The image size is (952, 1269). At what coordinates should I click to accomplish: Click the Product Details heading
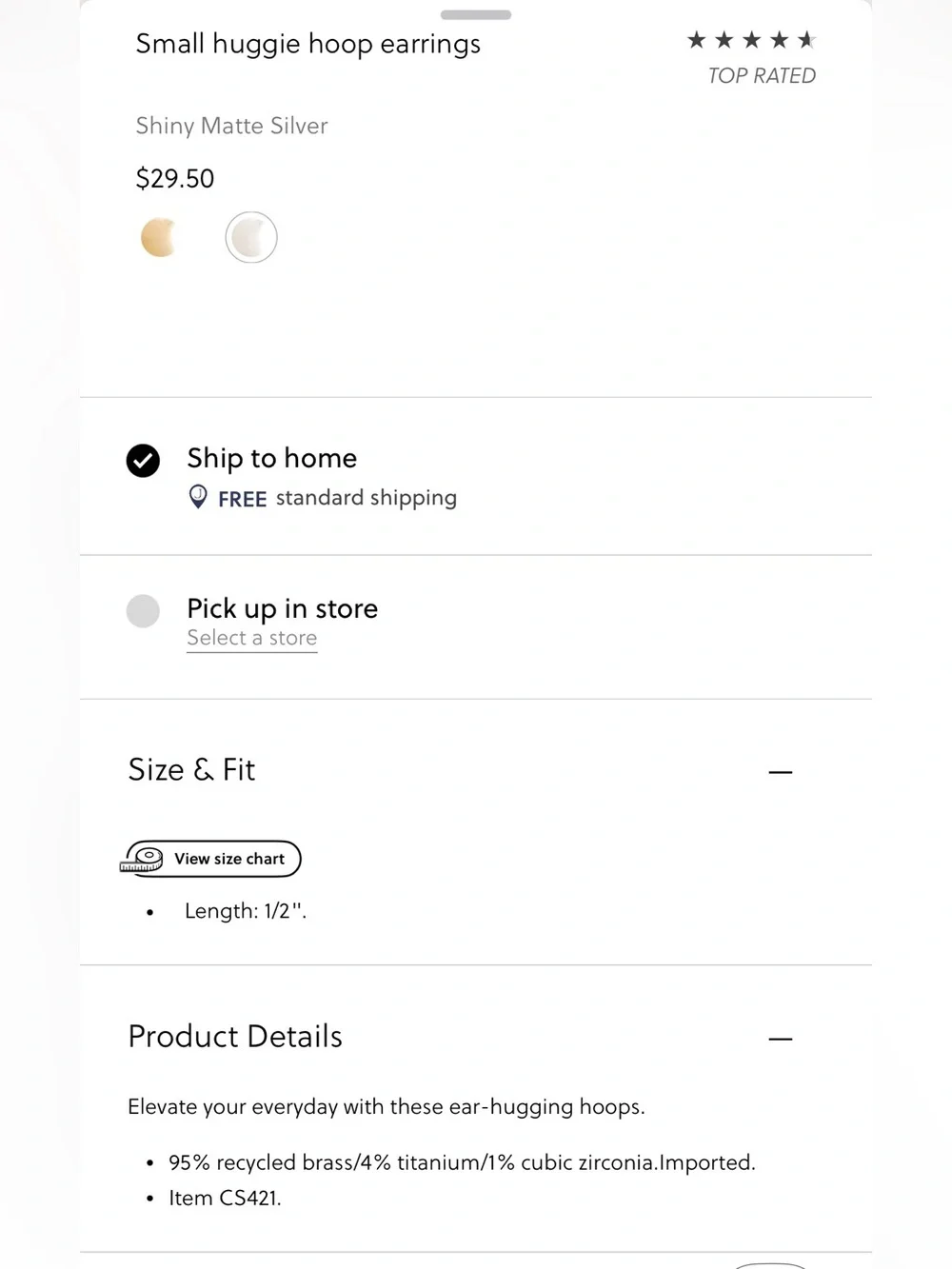pyautogui.click(x=235, y=1036)
